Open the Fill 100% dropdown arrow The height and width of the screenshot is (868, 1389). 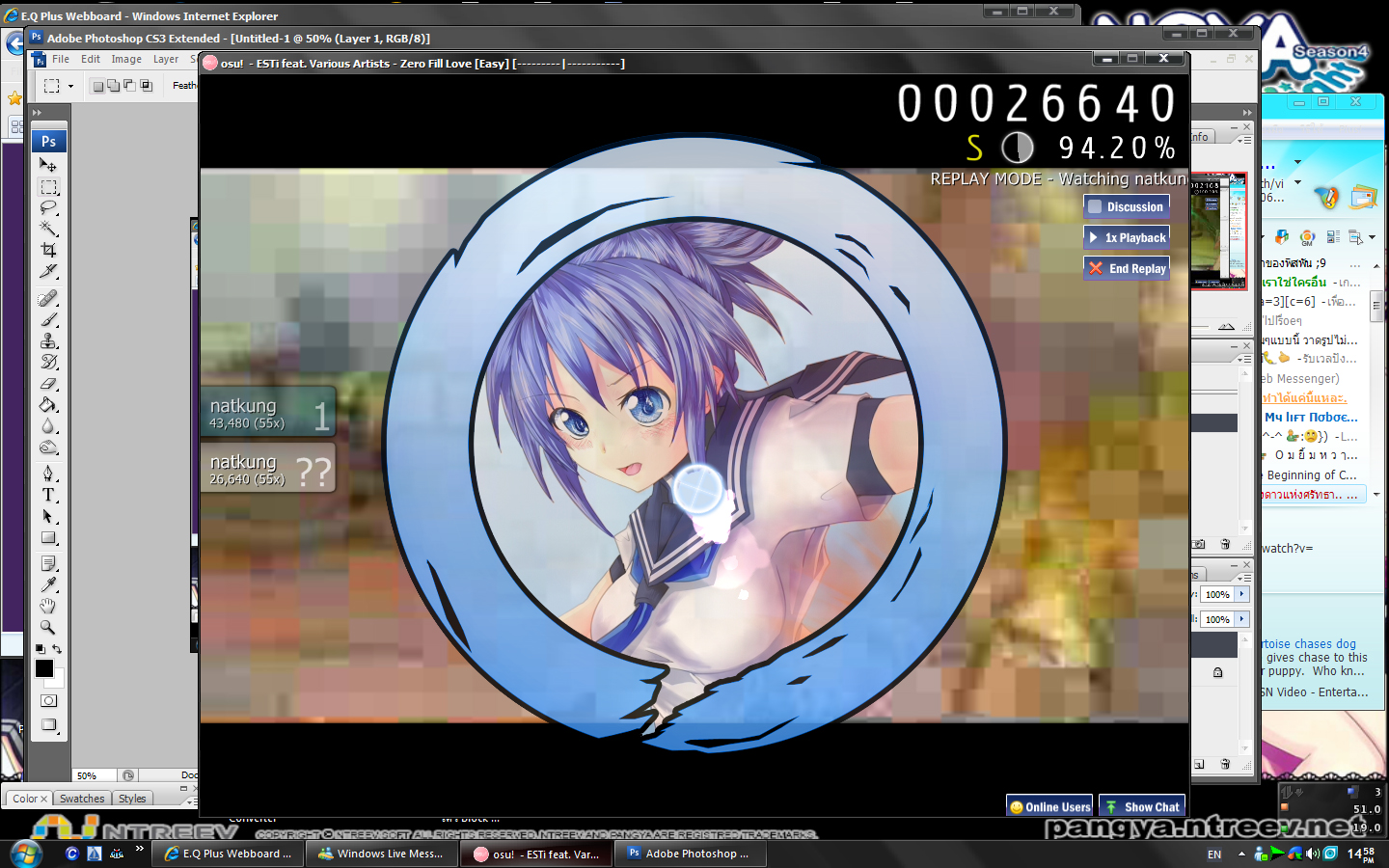(x=1242, y=619)
